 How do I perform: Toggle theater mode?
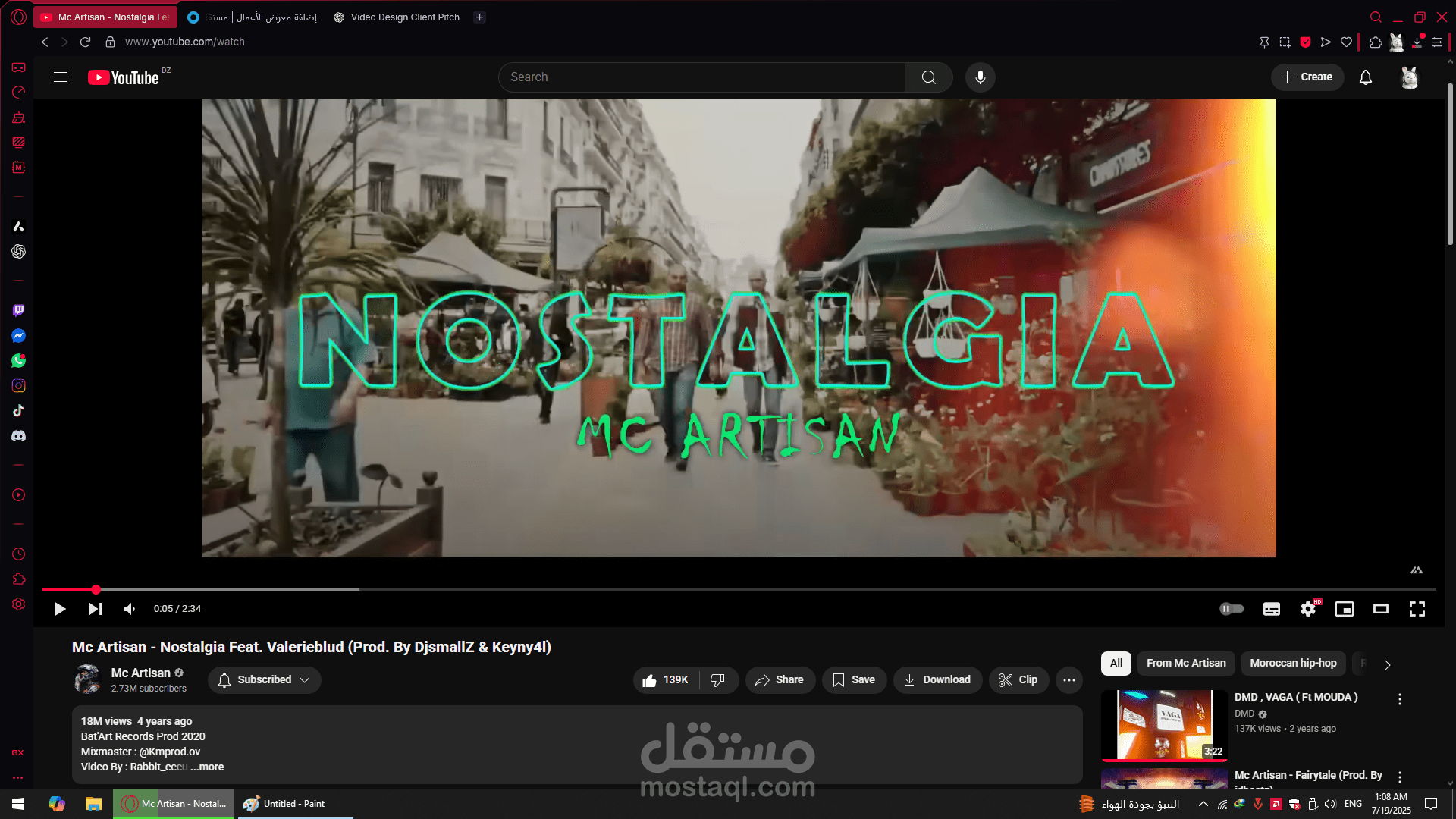pyautogui.click(x=1381, y=609)
